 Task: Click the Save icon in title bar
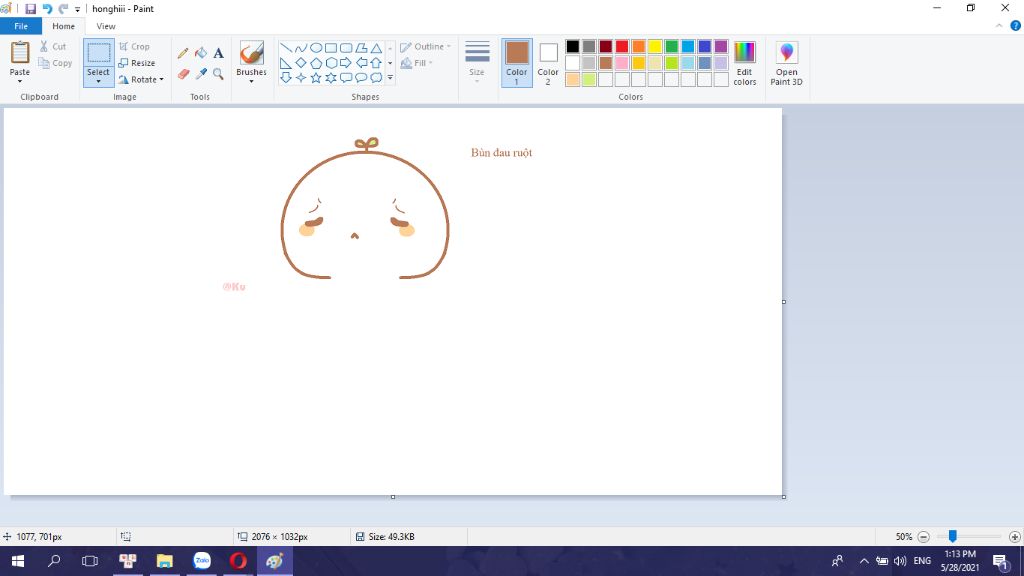[x=31, y=8]
